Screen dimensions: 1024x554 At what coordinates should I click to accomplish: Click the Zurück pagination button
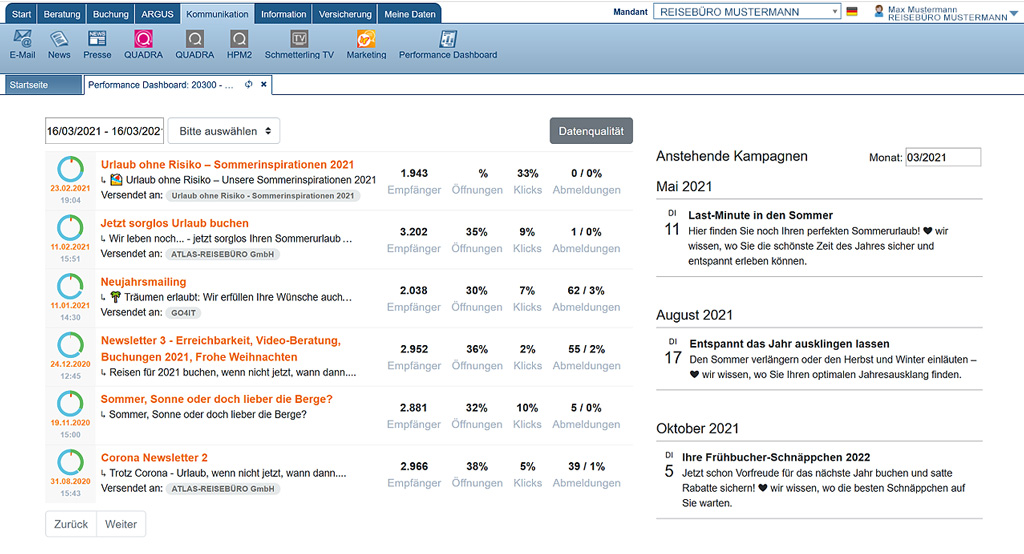tap(71, 524)
